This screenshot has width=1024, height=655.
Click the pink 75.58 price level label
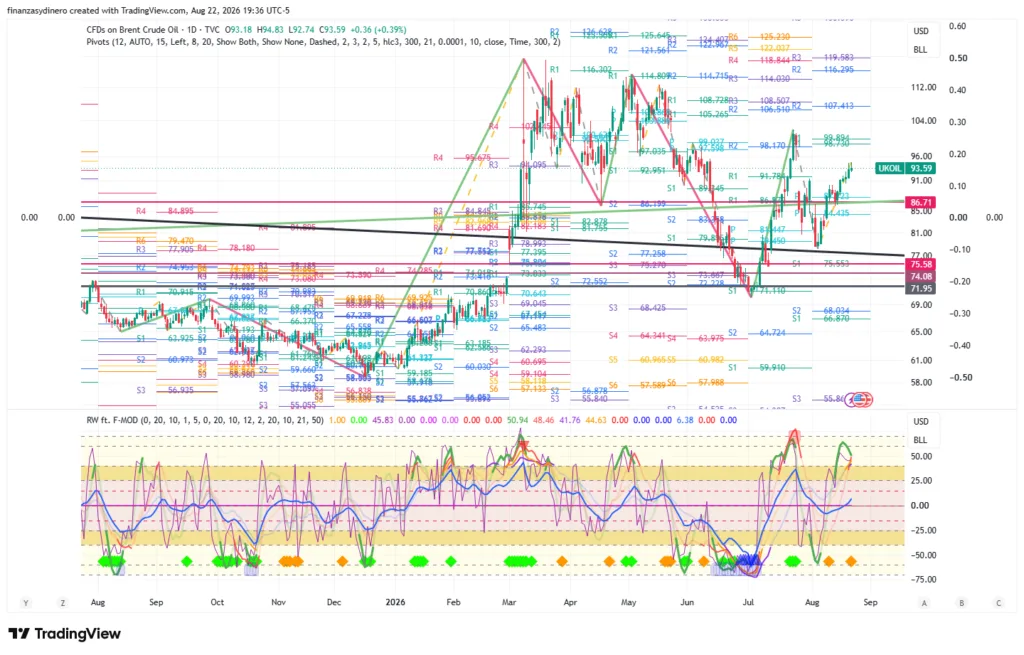[x=920, y=264]
